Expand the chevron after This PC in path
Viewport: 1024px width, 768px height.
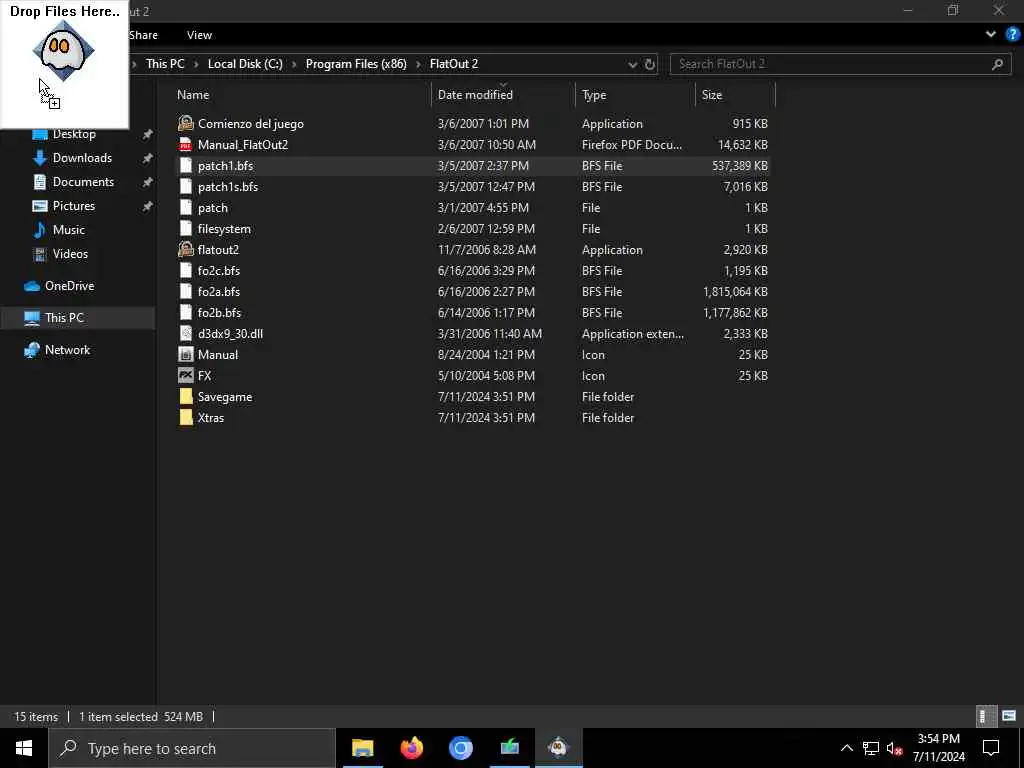[196, 64]
